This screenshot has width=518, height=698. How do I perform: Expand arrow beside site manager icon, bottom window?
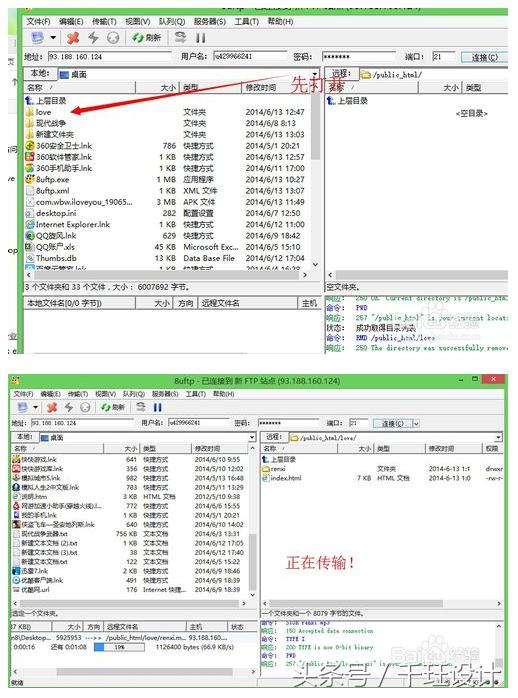pos(35,407)
